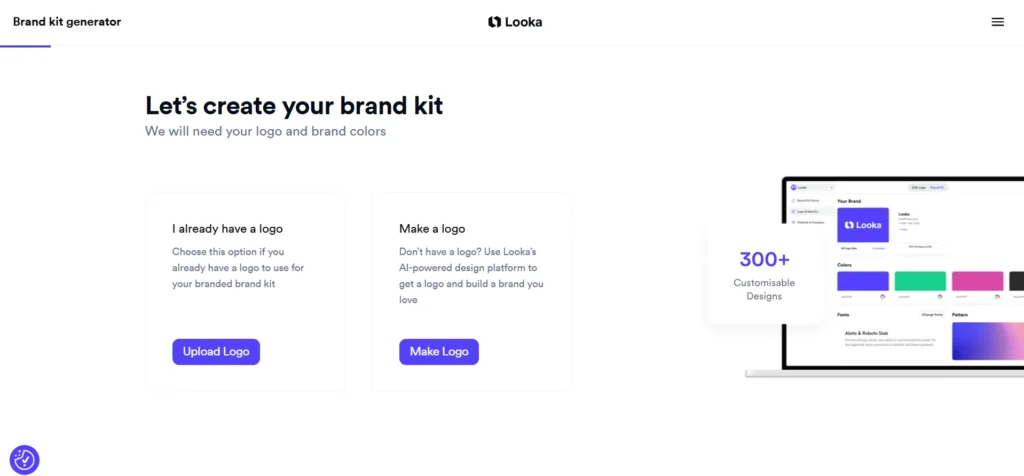The height and width of the screenshot is (476, 1024).
Task: Open the hamburger menu
Action: coord(997,22)
